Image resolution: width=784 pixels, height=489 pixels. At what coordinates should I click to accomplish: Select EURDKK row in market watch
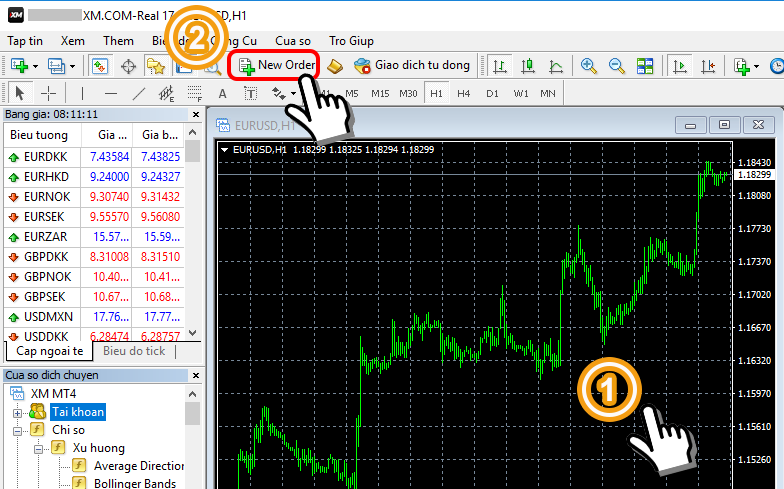point(94,157)
